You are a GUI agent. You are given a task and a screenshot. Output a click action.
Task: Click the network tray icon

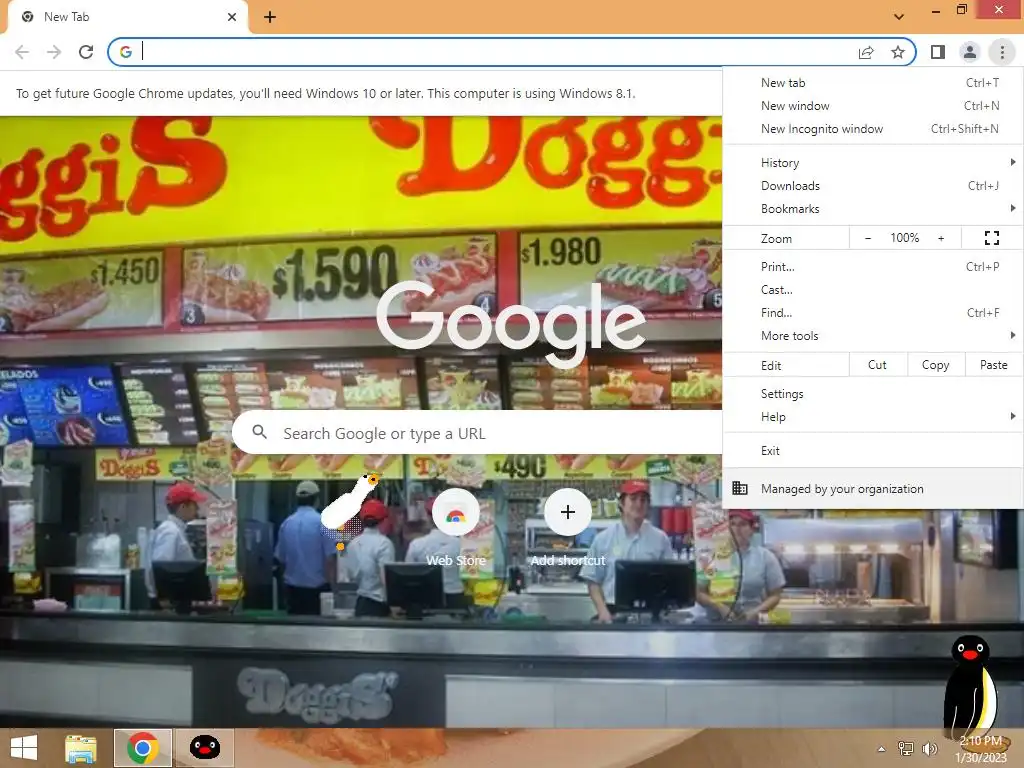(x=906, y=749)
